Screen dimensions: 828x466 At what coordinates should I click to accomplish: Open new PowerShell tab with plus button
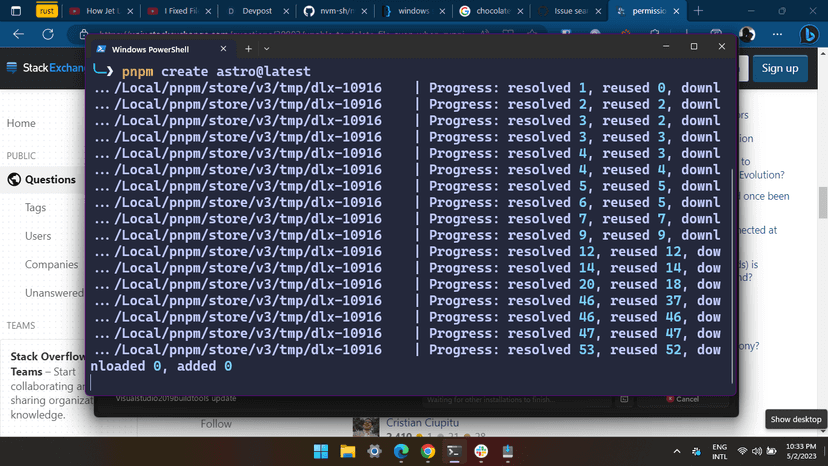click(x=249, y=48)
